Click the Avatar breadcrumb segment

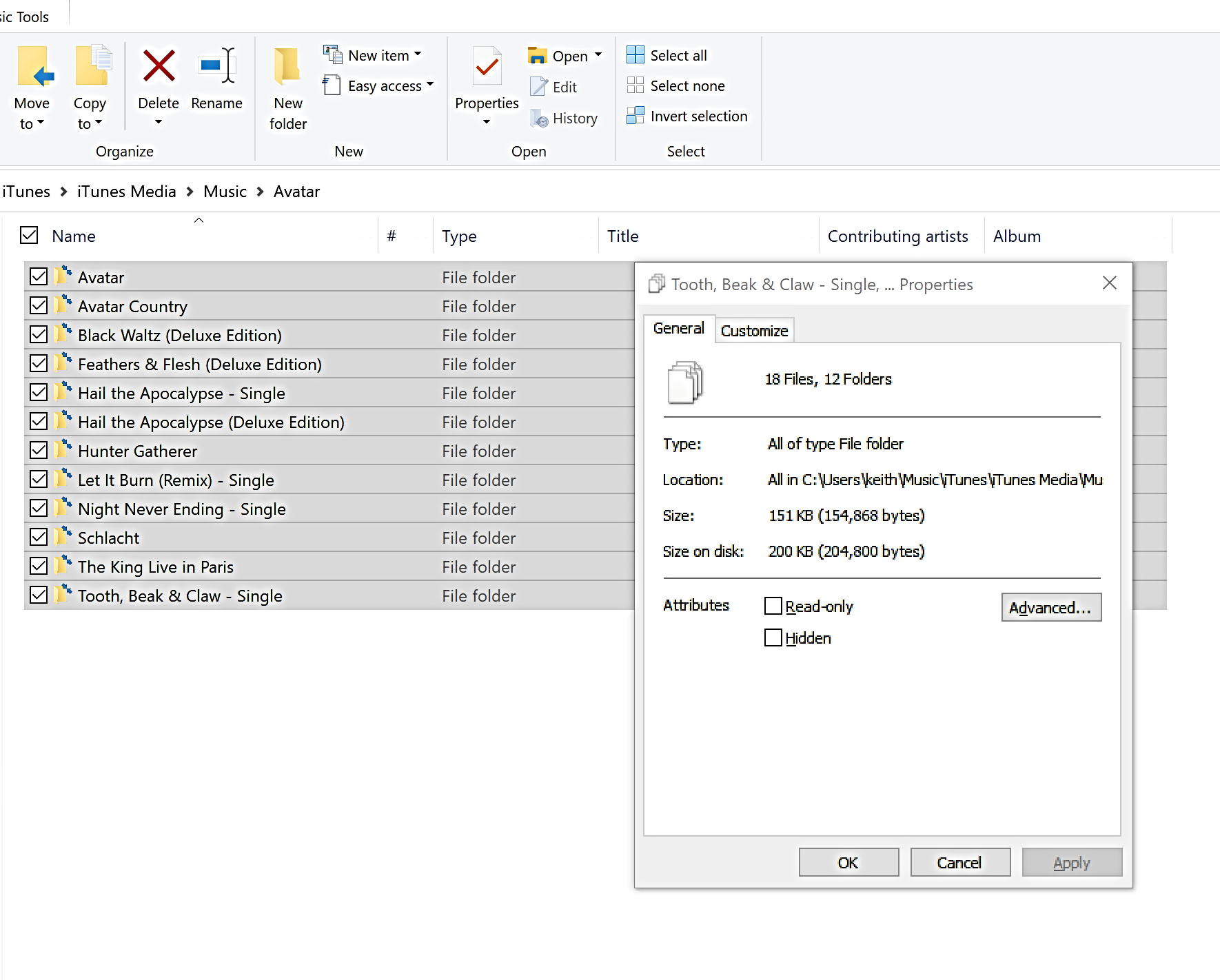tap(296, 192)
